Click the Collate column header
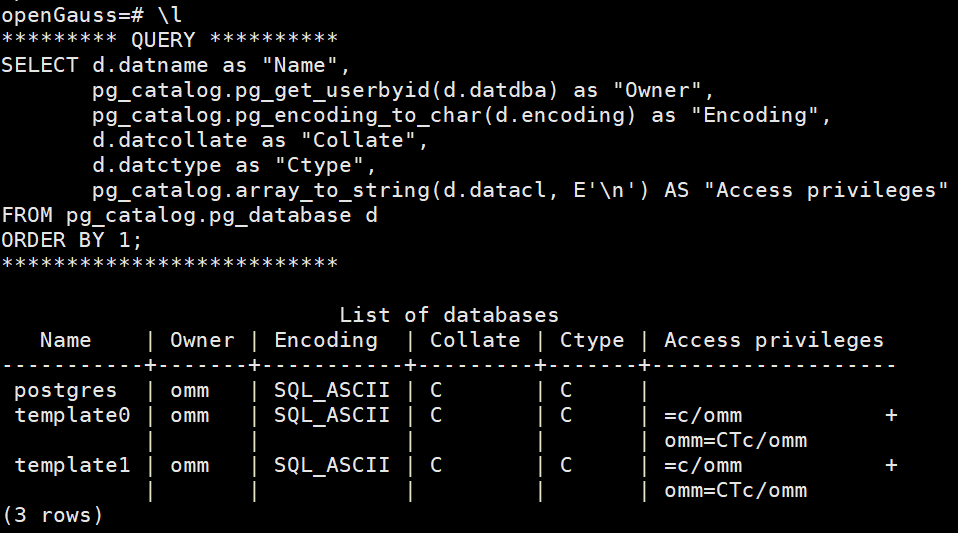The height and width of the screenshot is (533, 958). tap(475, 341)
